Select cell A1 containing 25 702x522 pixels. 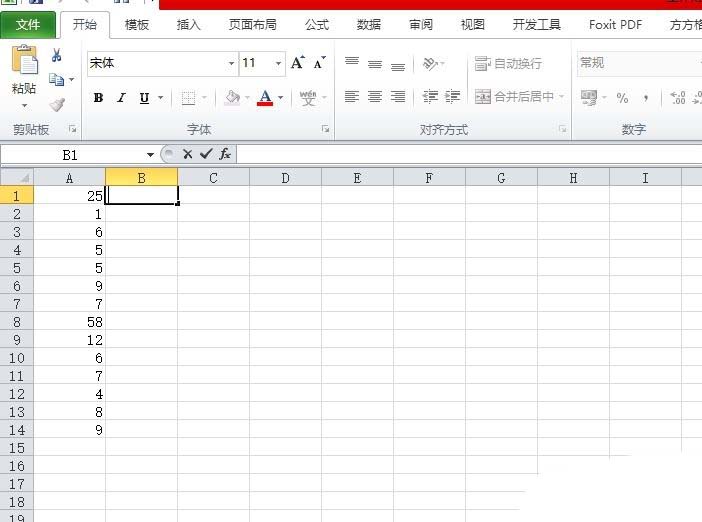[69, 196]
